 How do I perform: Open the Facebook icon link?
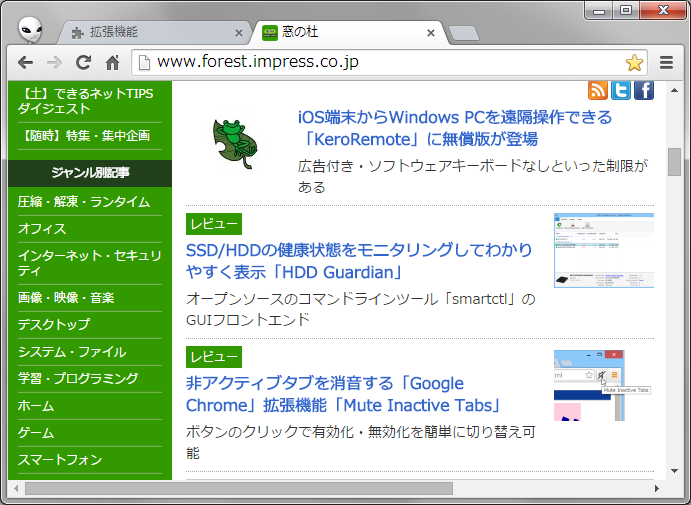coord(643,90)
